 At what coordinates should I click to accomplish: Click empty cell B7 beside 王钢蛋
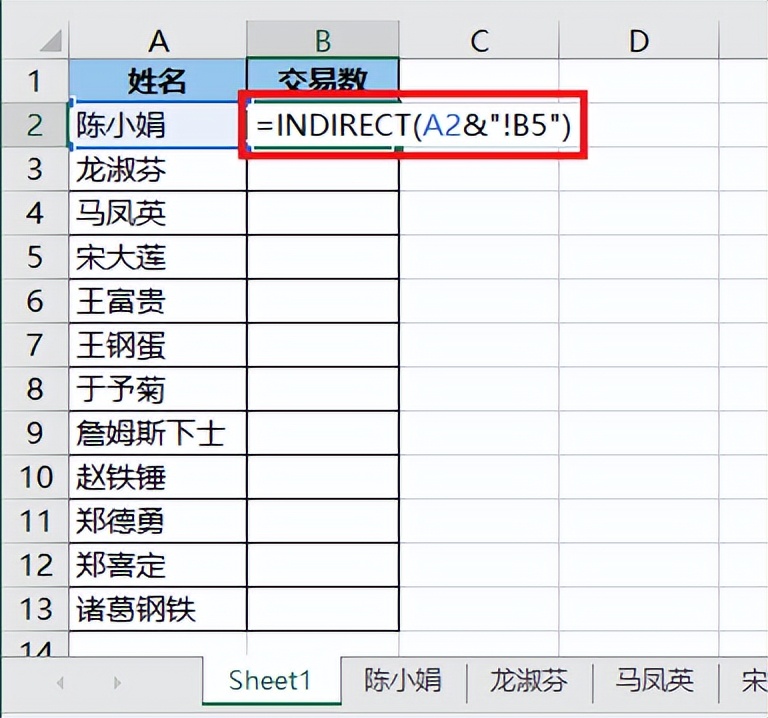pyautogui.click(x=323, y=345)
